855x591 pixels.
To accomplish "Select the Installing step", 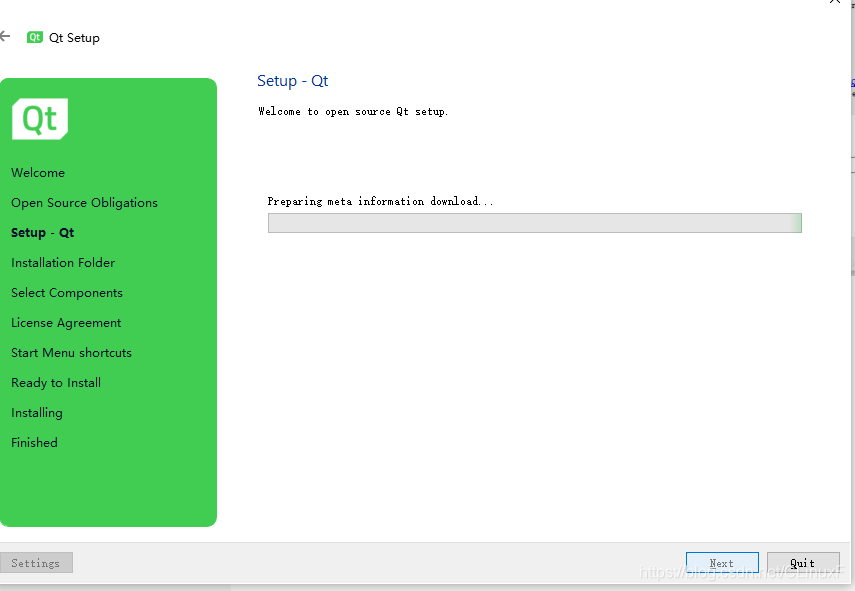I will 37,413.
